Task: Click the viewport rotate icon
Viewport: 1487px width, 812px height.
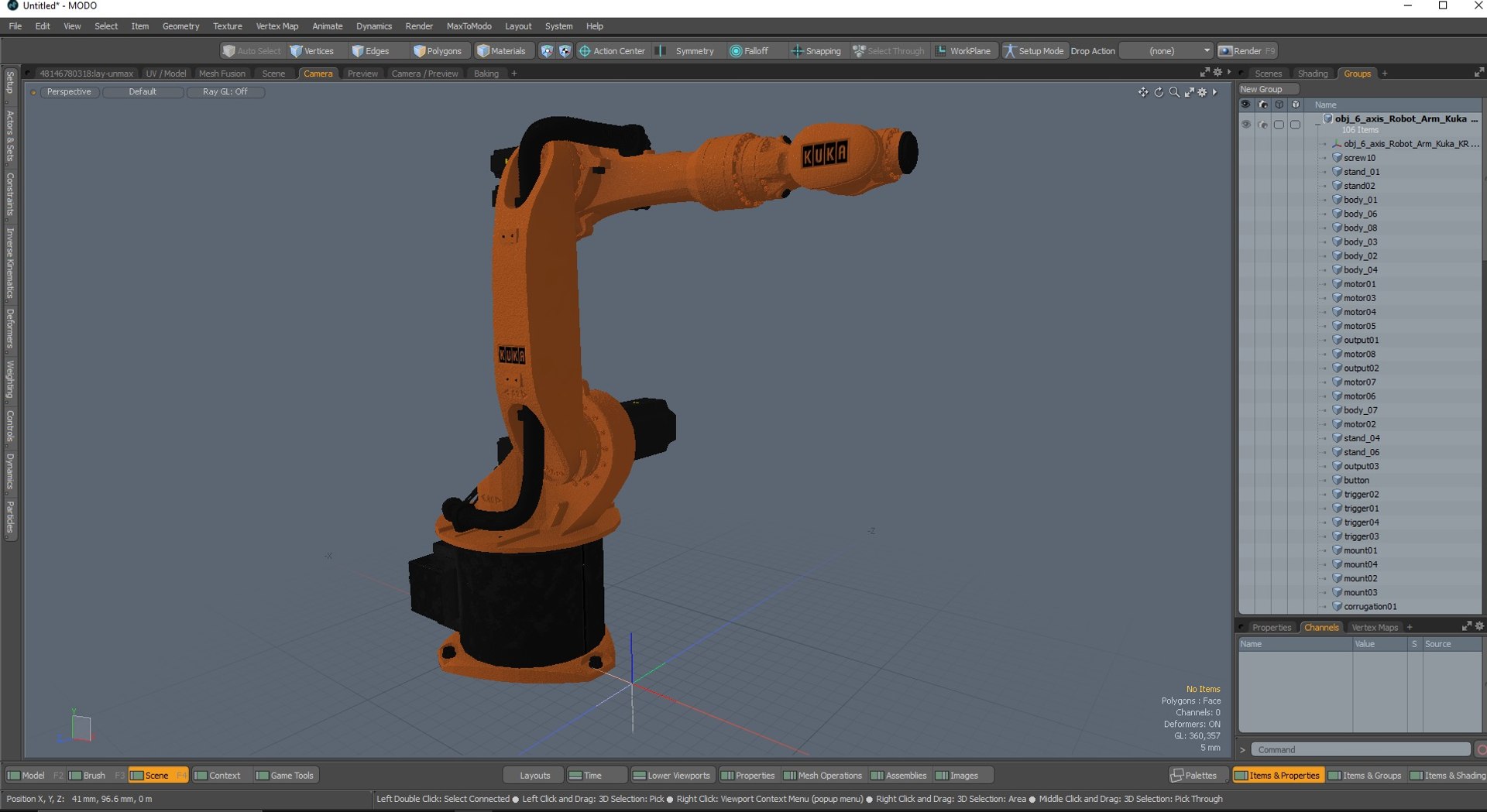Action: 1159,92
